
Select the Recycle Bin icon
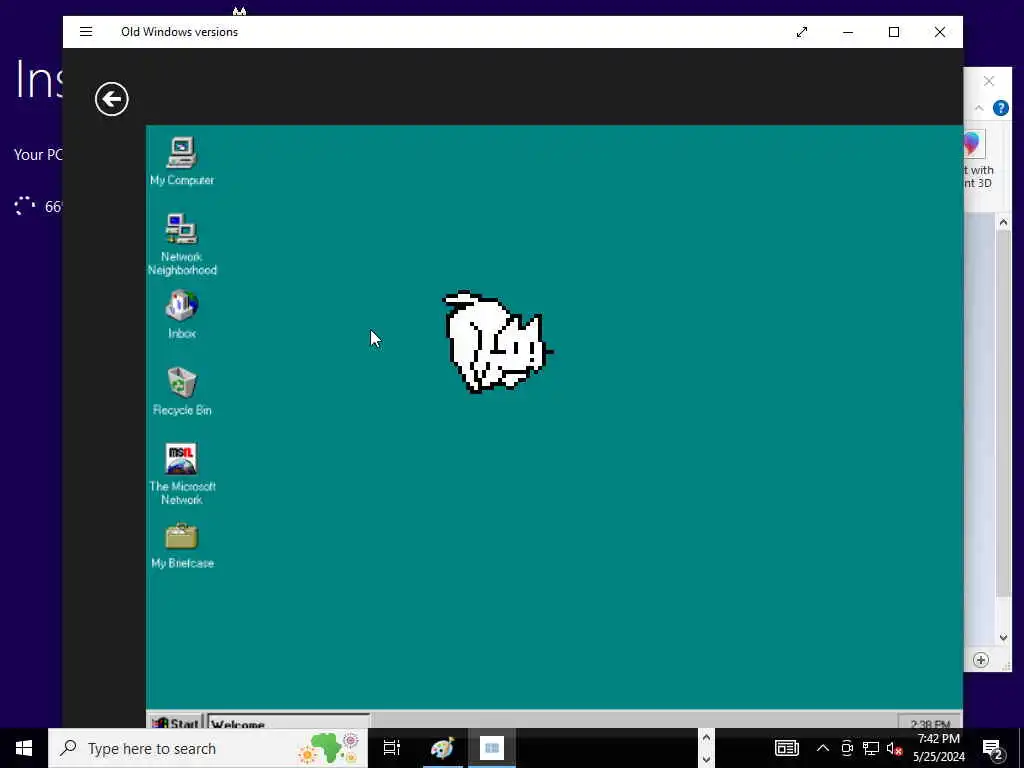(182, 391)
